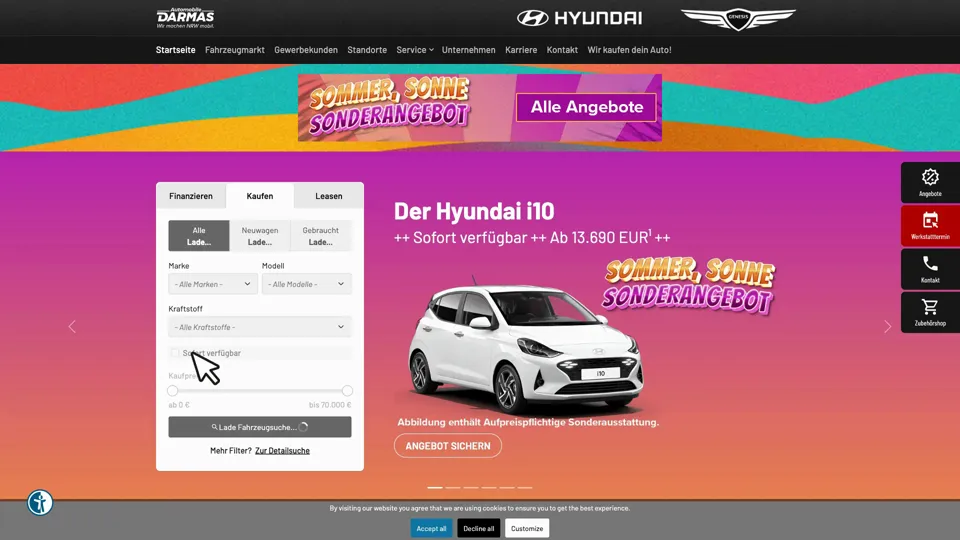Click the Lade Fahrzeugsuche search button
Image resolution: width=960 pixels, height=540 pixels.
(x=260, y=427)
